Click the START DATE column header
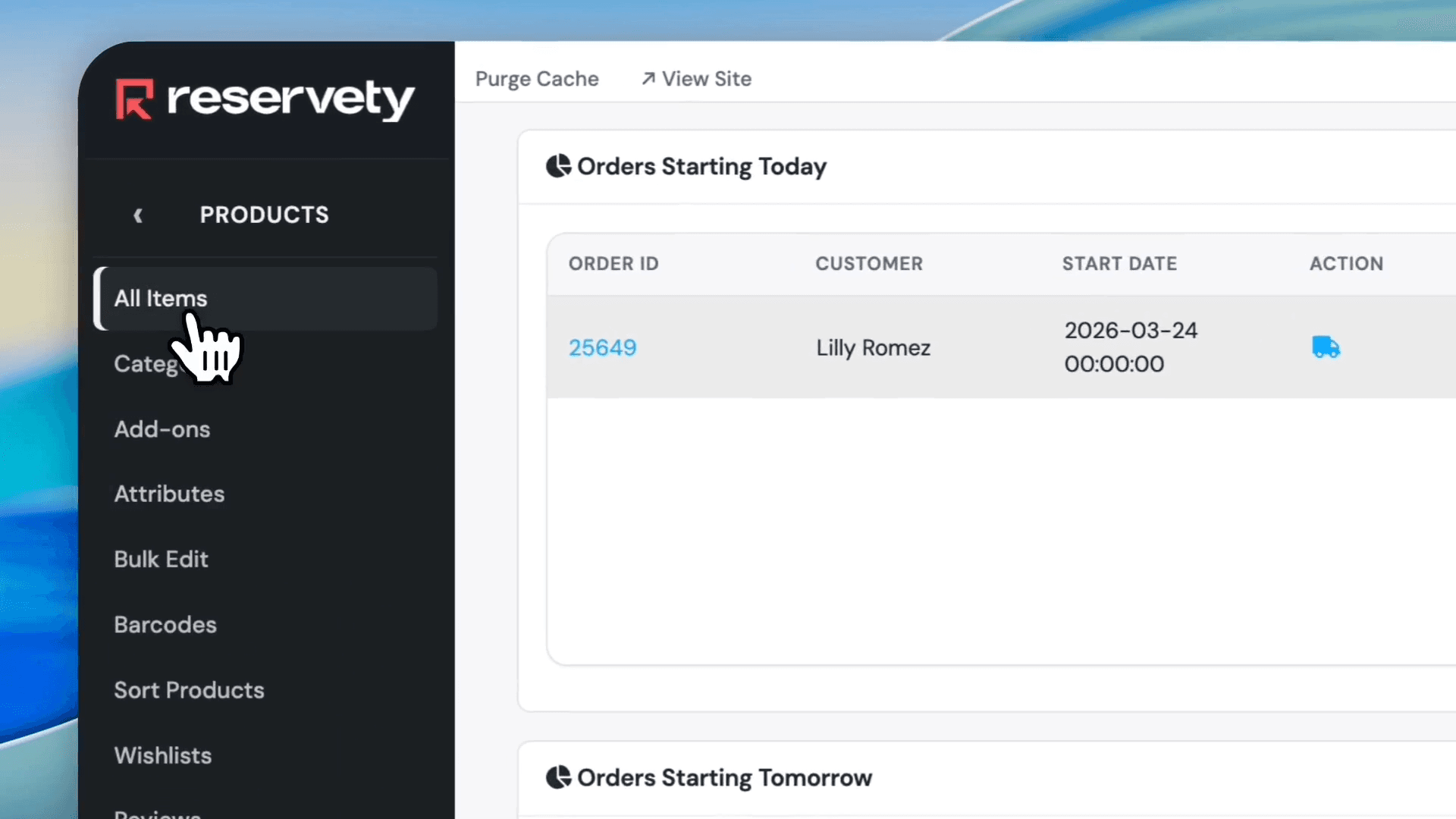1456x819 pixels. pos(1119,263)
